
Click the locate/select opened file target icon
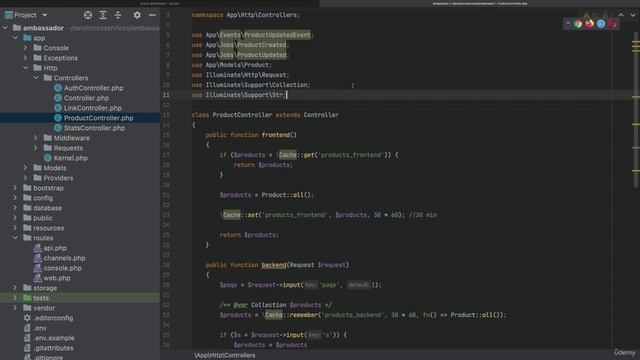(88, 15)
